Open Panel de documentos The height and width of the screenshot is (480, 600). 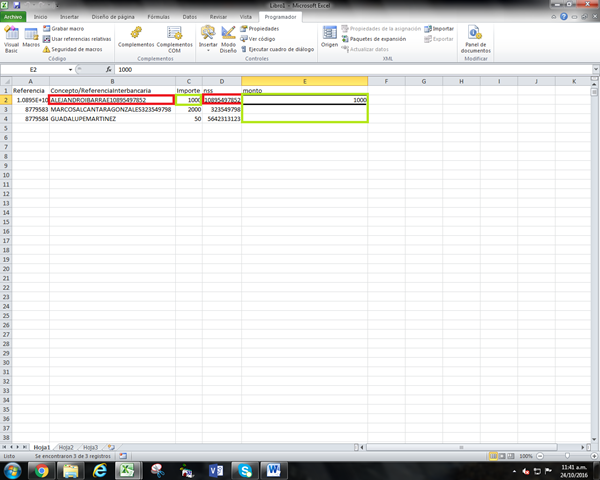[475, 39]
